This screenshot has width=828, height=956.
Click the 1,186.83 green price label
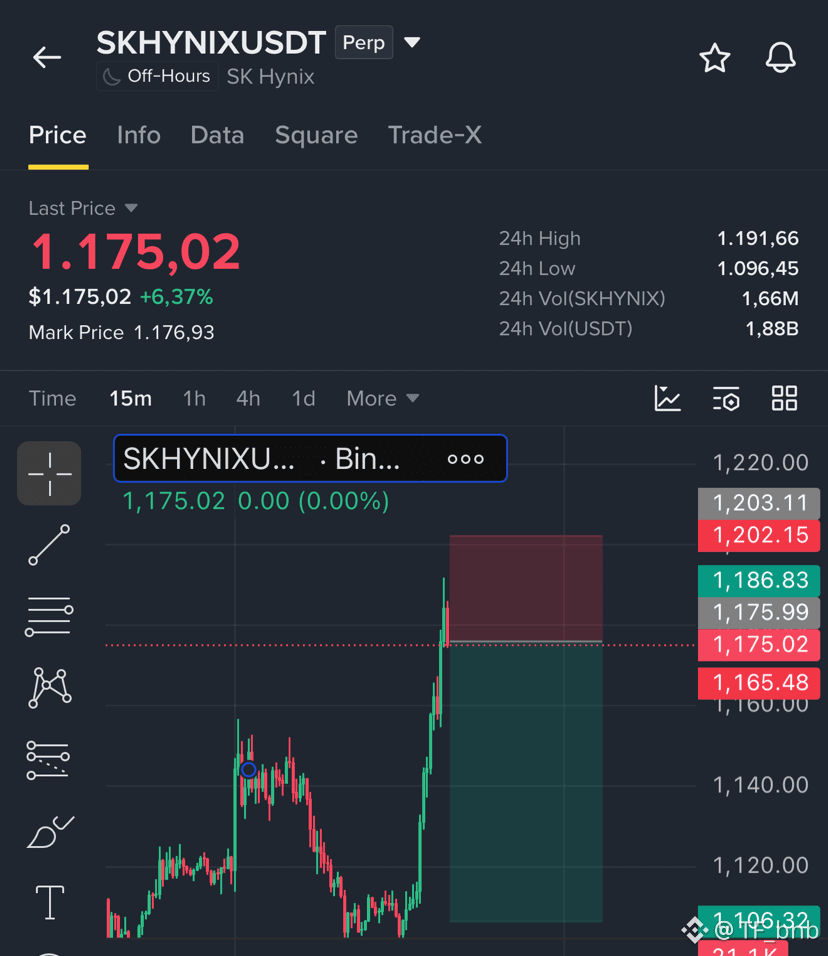click(x=758, y=580)
